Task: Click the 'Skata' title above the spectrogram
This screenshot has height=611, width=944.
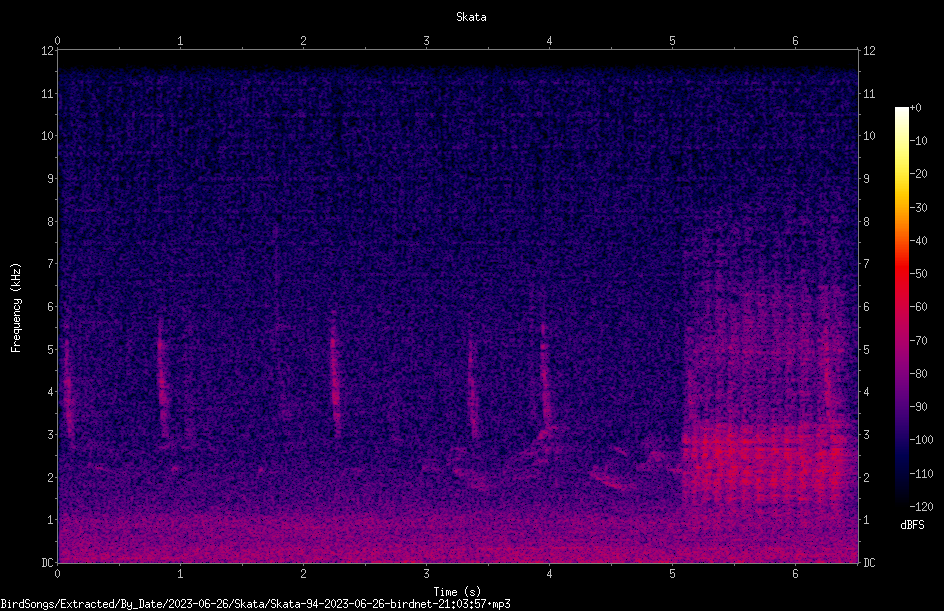Action: (x=471, y=17)
